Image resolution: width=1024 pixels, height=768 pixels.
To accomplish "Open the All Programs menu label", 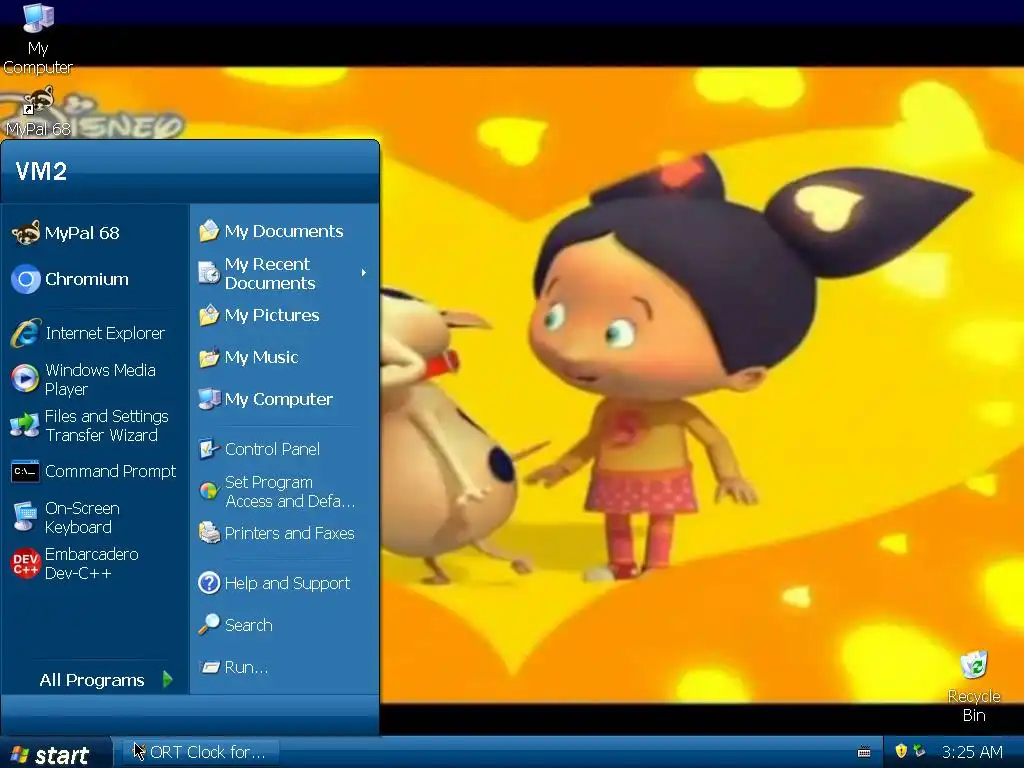I will (x=91, y=680).
